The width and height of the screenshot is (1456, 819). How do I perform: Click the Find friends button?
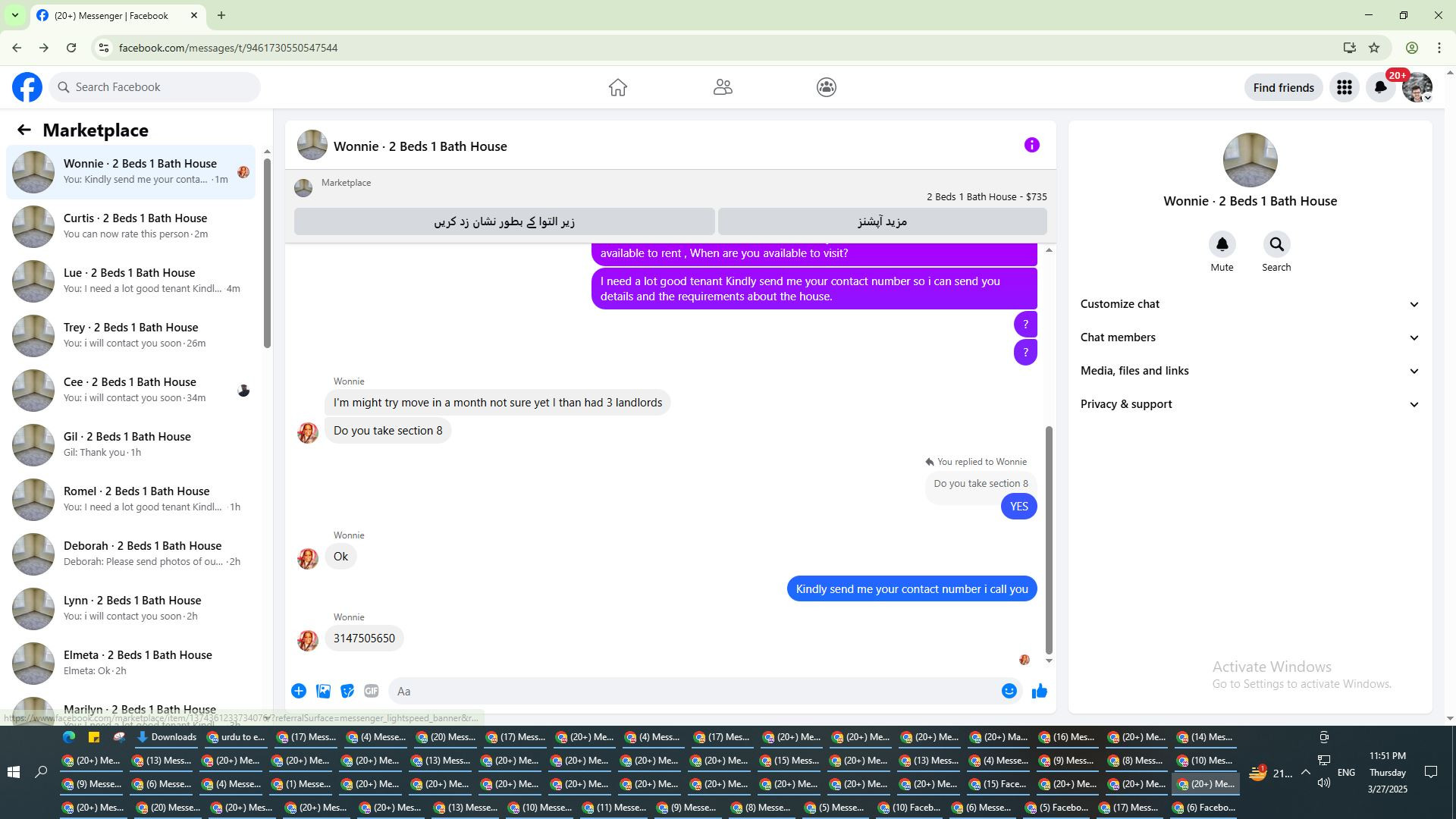tap(1284, 87)
